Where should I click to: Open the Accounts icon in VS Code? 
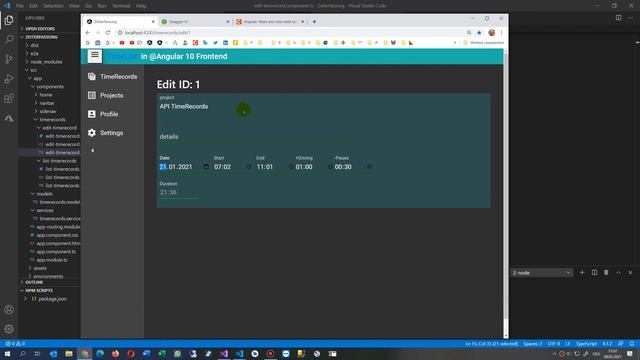9,309
